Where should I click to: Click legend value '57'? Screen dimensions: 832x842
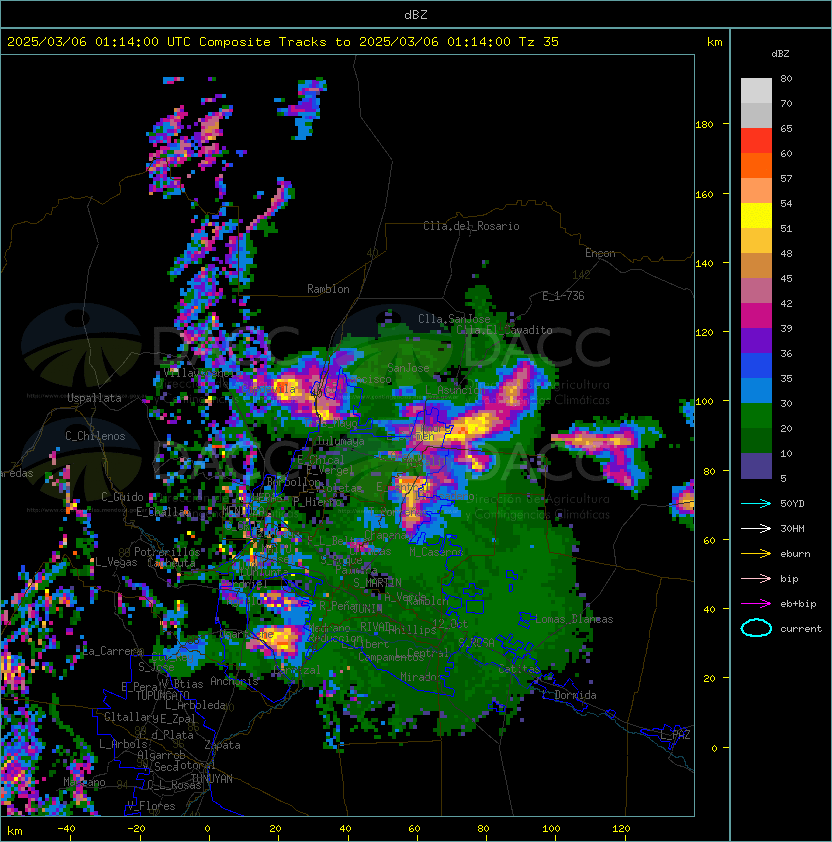(786, 178)
